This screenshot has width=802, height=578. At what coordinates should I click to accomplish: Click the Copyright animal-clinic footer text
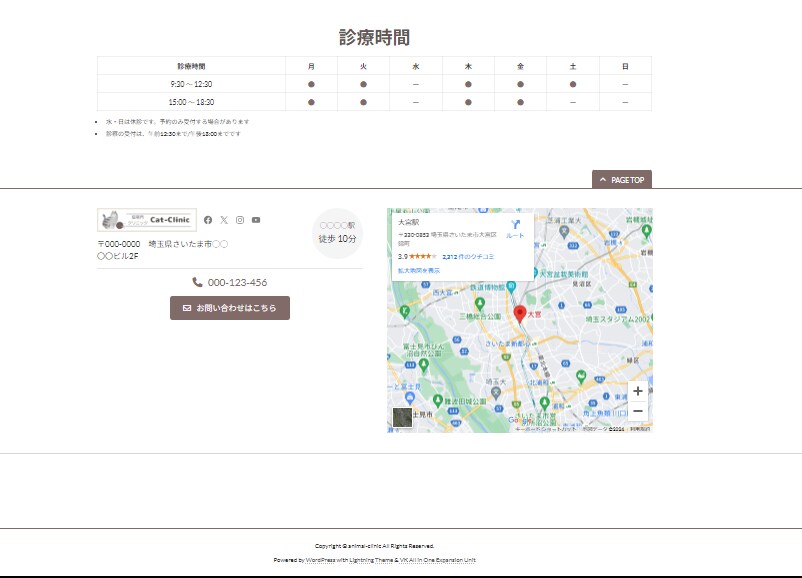[374, 546]
